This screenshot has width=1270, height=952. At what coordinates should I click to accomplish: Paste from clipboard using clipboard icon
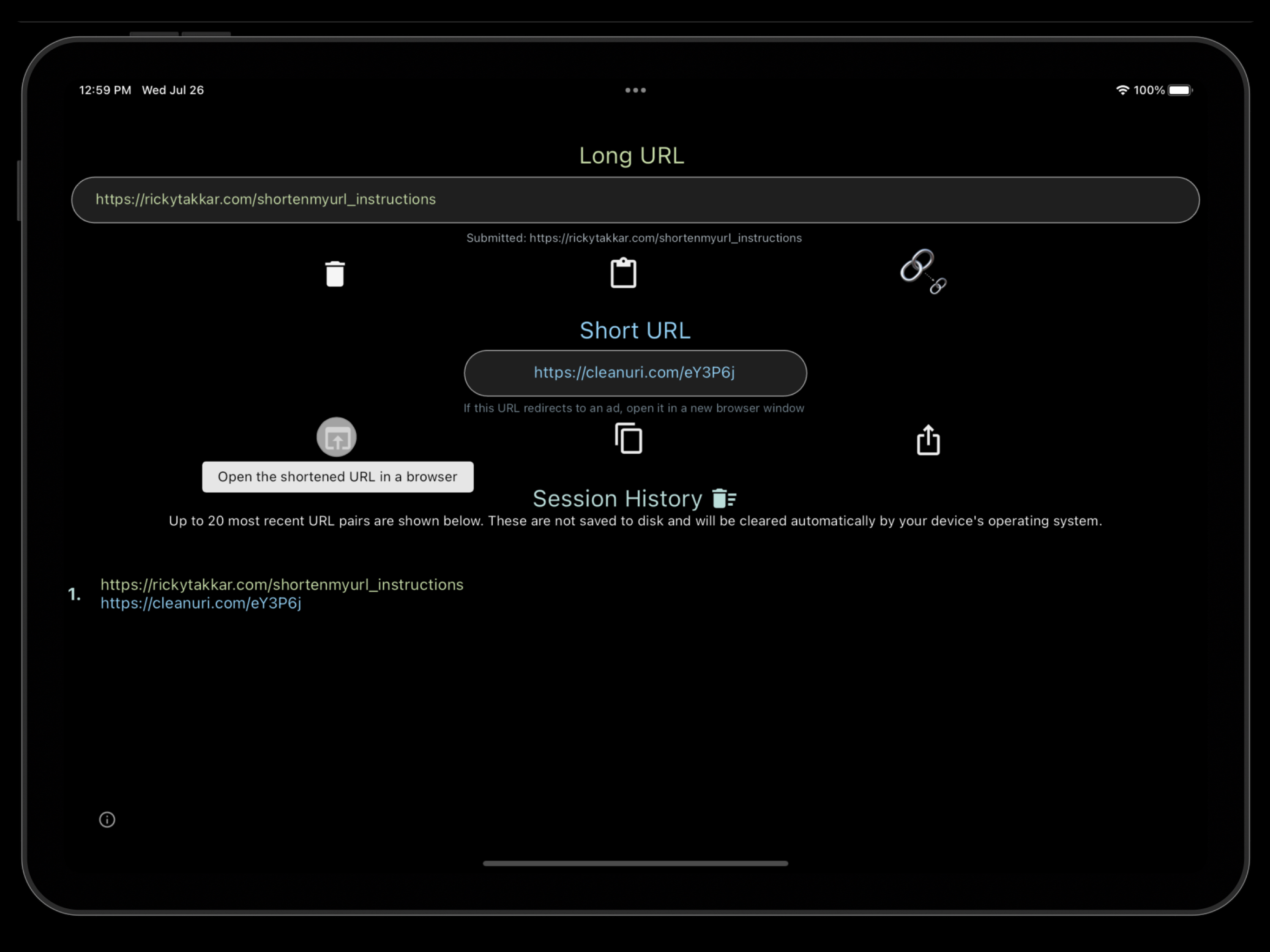tap(623, 273)
